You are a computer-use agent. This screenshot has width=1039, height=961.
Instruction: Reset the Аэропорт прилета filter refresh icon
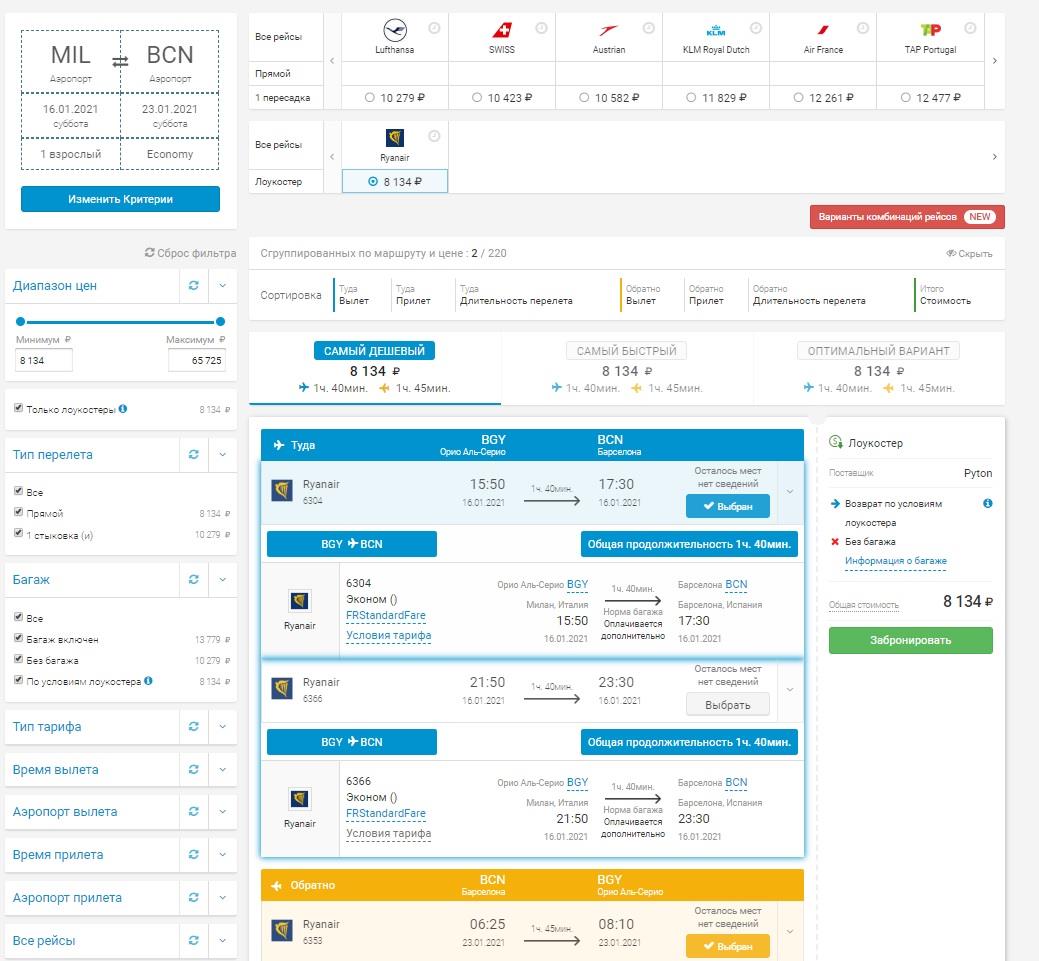pos(193,897)
